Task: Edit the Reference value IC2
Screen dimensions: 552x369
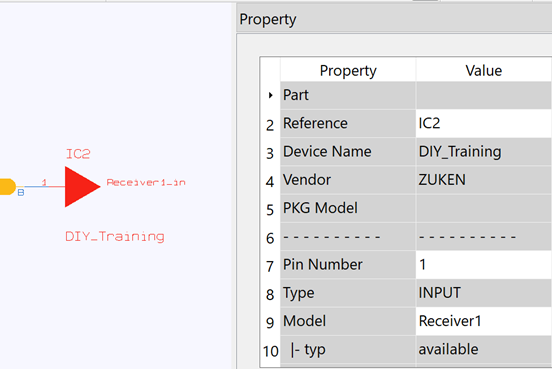Action: pyautogui.click(x=483, y=124)
